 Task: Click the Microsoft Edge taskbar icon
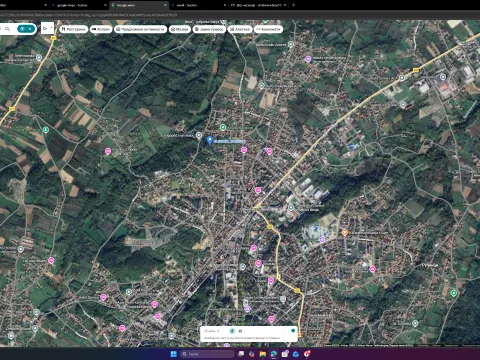click(274, 354)
